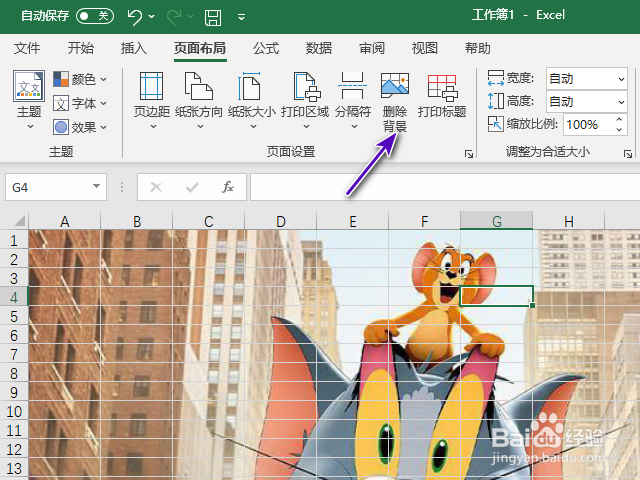Select column H header
Viewport: 640px width, 480px height.
569,221
